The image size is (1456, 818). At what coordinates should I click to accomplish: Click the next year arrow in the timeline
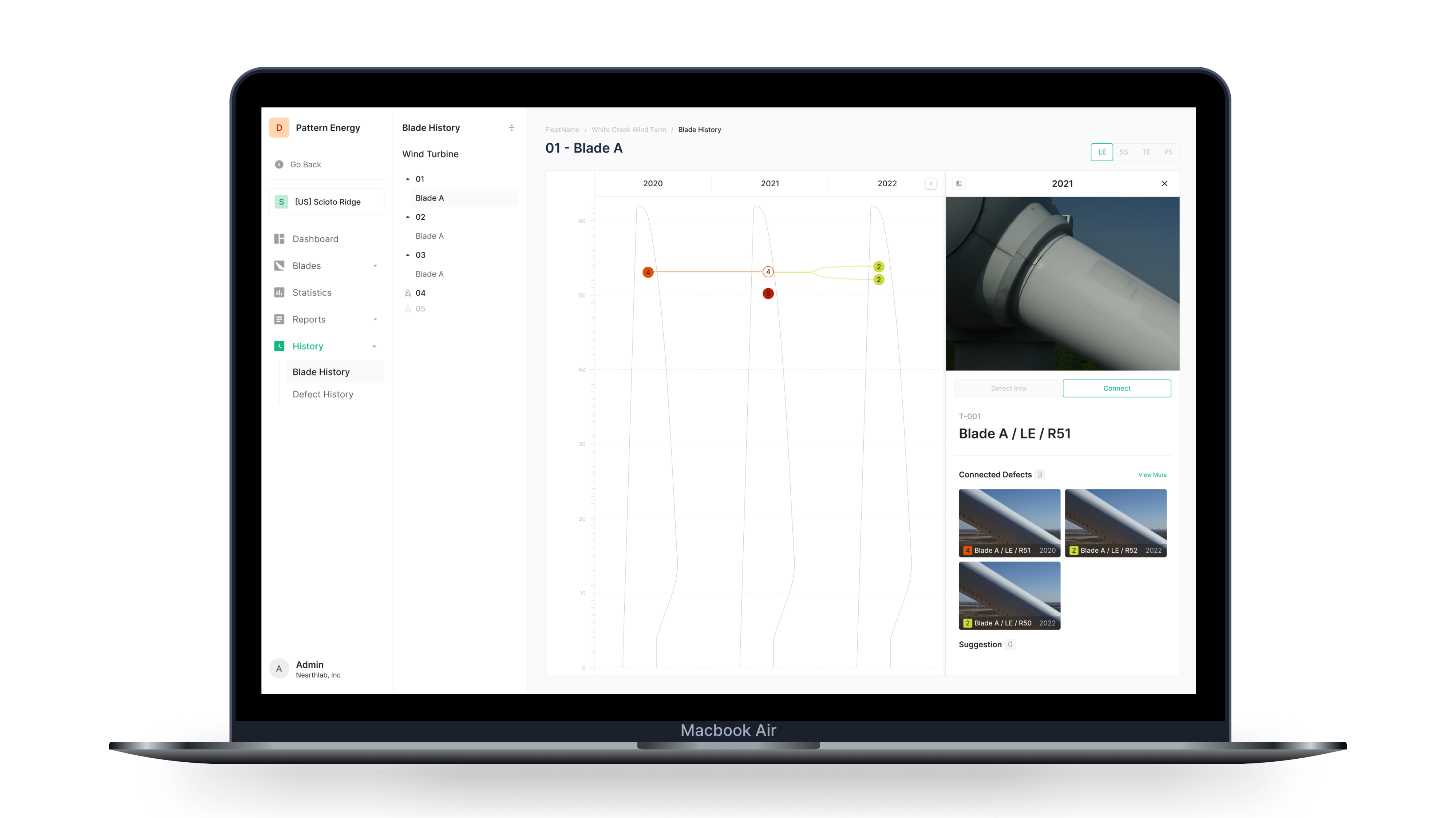[x=931, y=184]
